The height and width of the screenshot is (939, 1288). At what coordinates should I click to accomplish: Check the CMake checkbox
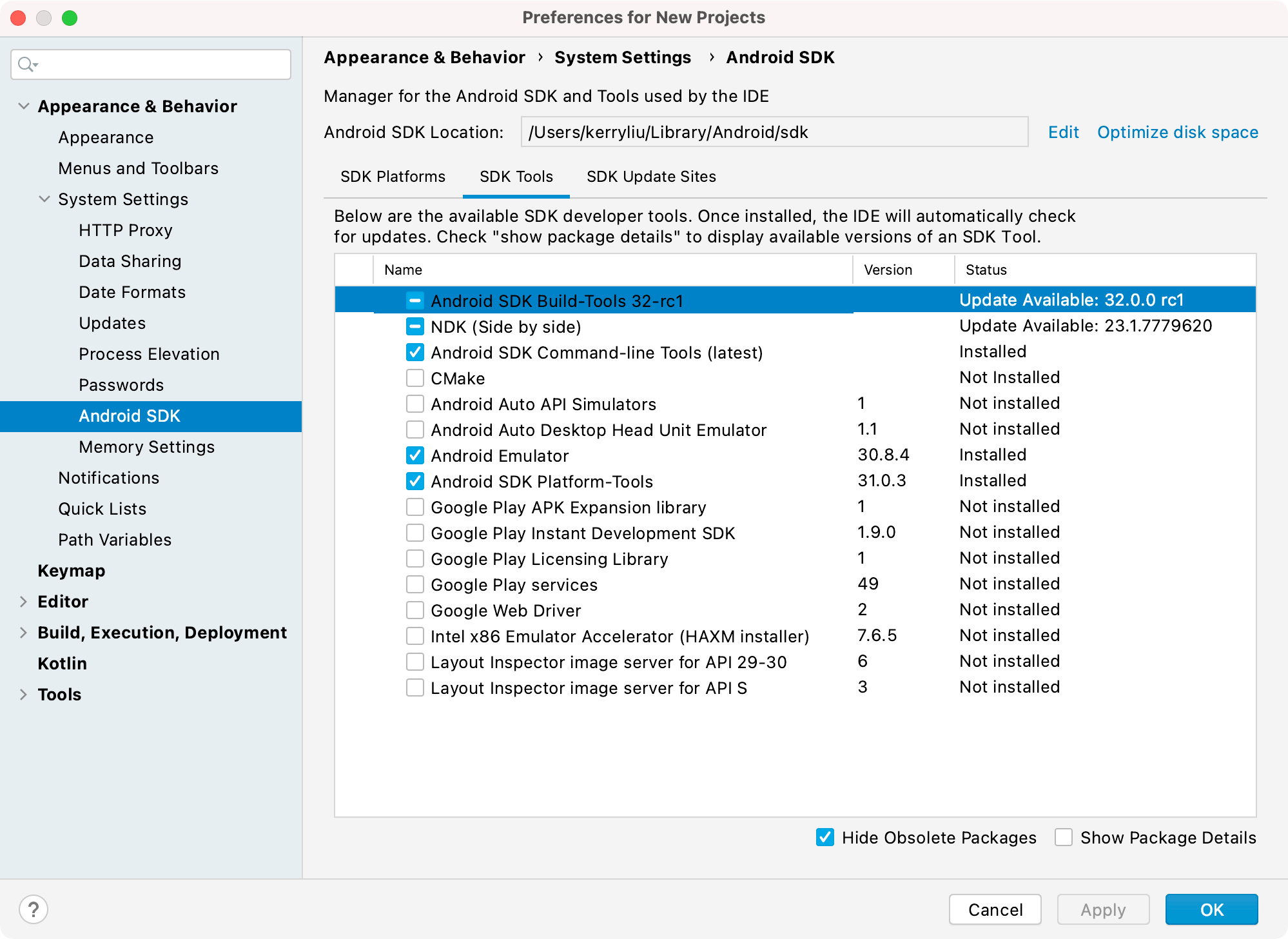pyautogui.click(x=415, y=378)
